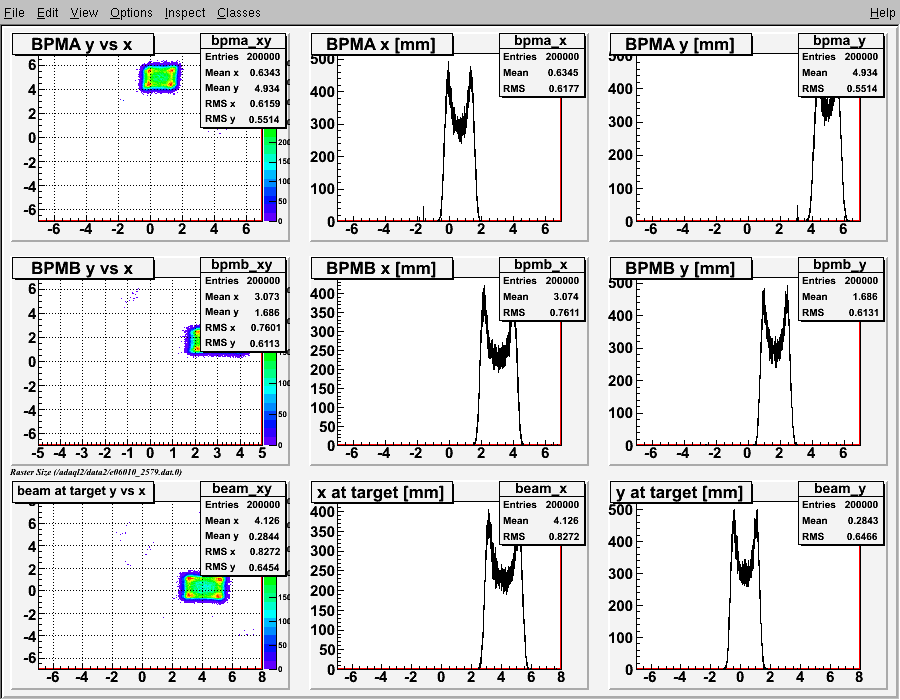Click RMS 0.6177 in bpma_x stats
Viewport: 900px width, 700px height.
coord(541,88)
